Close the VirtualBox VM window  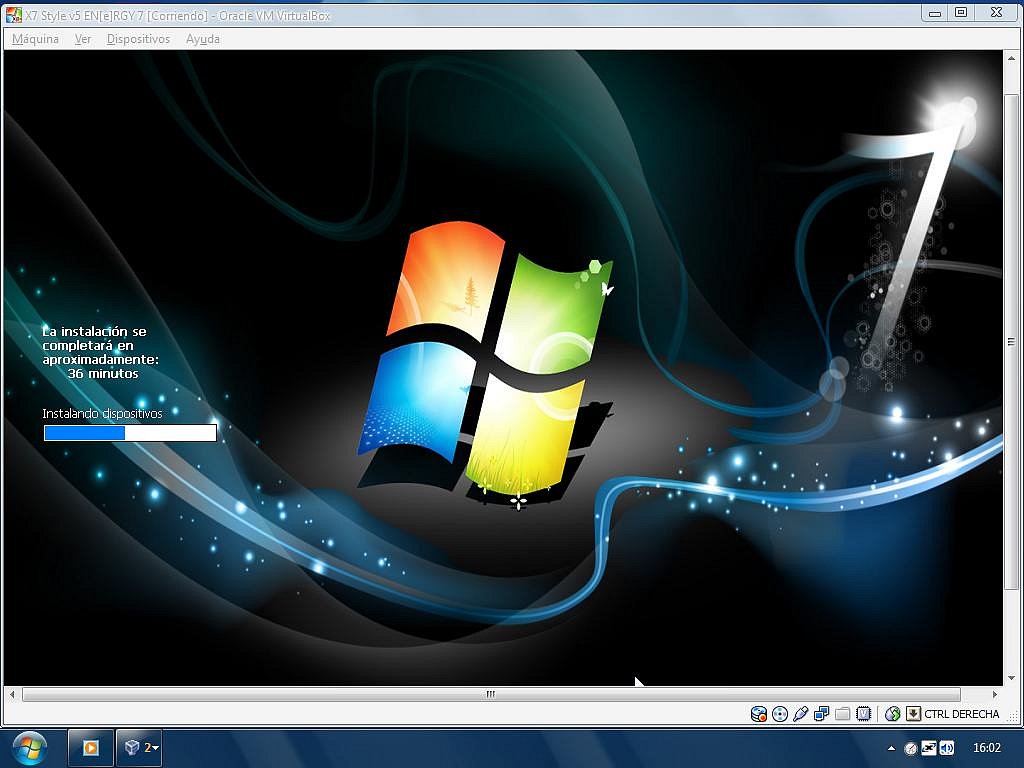click(997, 13)
